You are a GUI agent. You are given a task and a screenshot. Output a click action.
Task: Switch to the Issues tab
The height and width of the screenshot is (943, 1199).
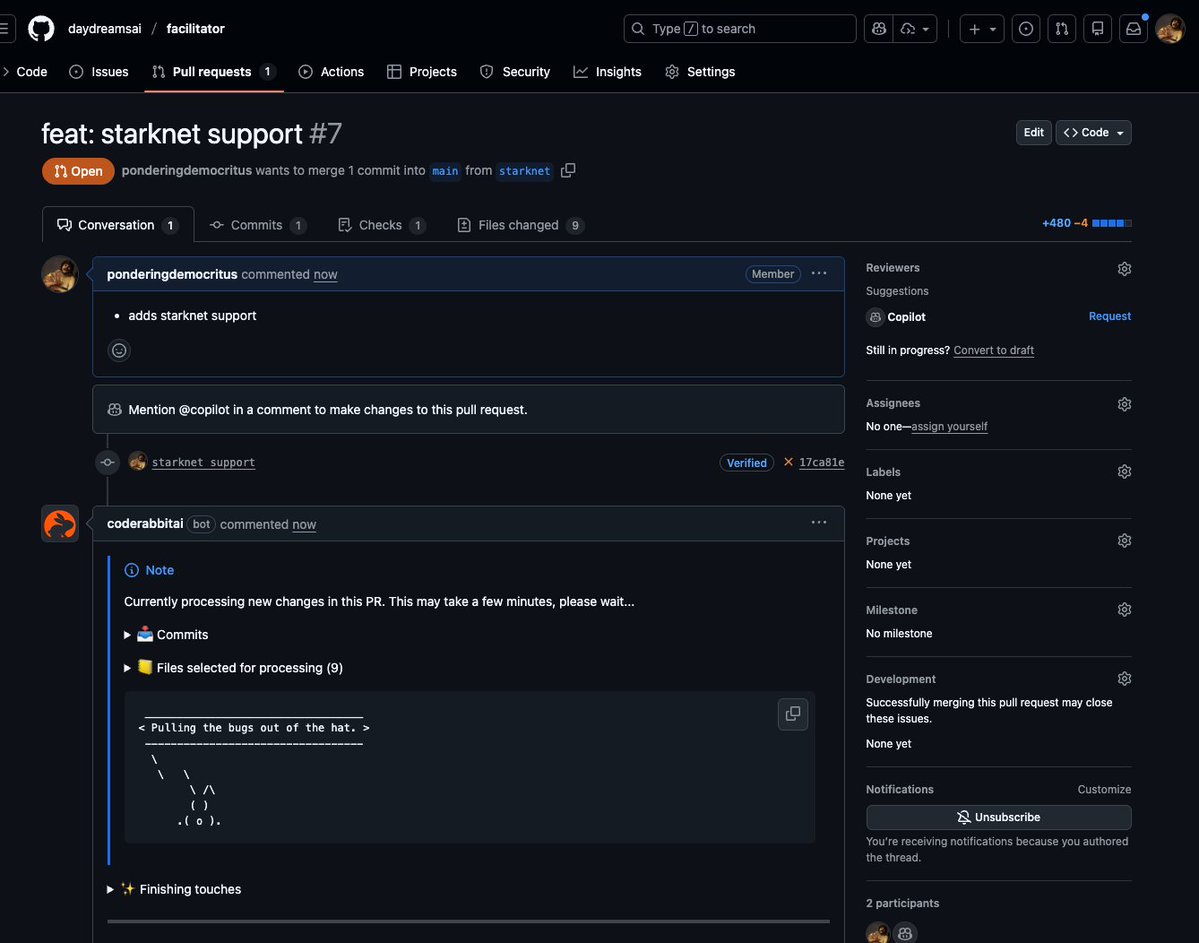point(99,72)
